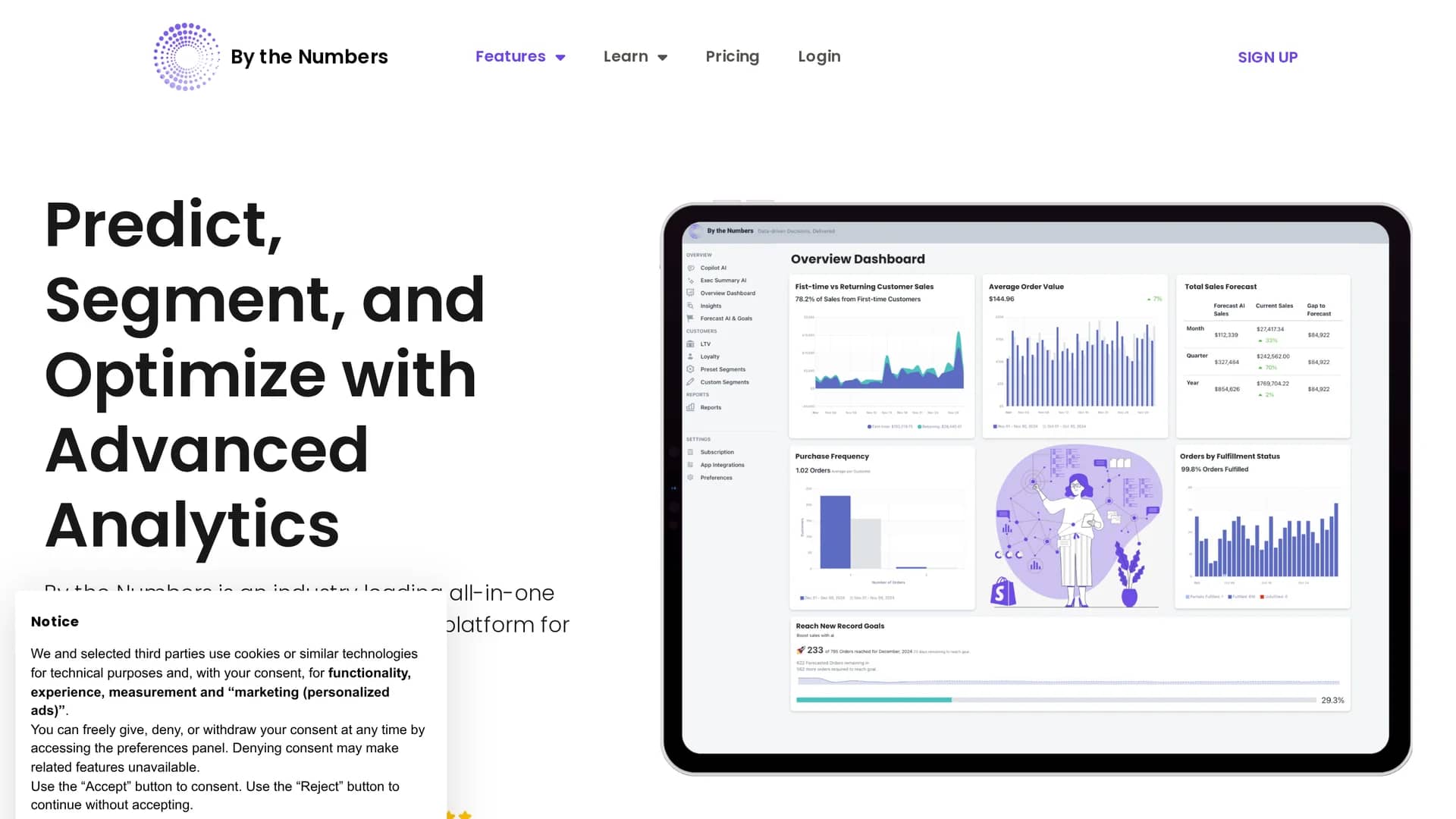Click the LTV sidebar icon
This screenshot has height=819, width=1456.
(x=691, y=344)
